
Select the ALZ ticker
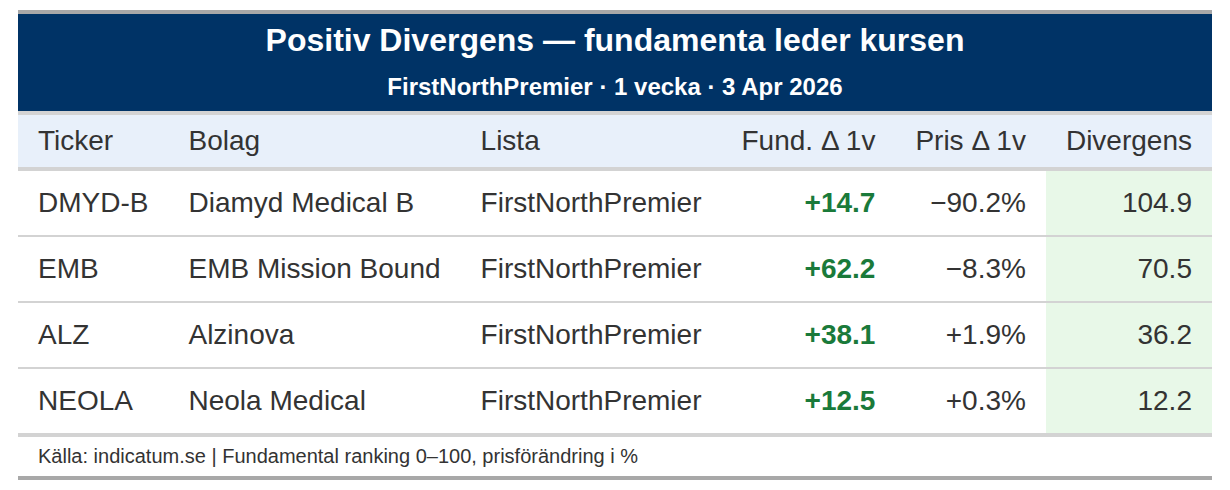64,335
